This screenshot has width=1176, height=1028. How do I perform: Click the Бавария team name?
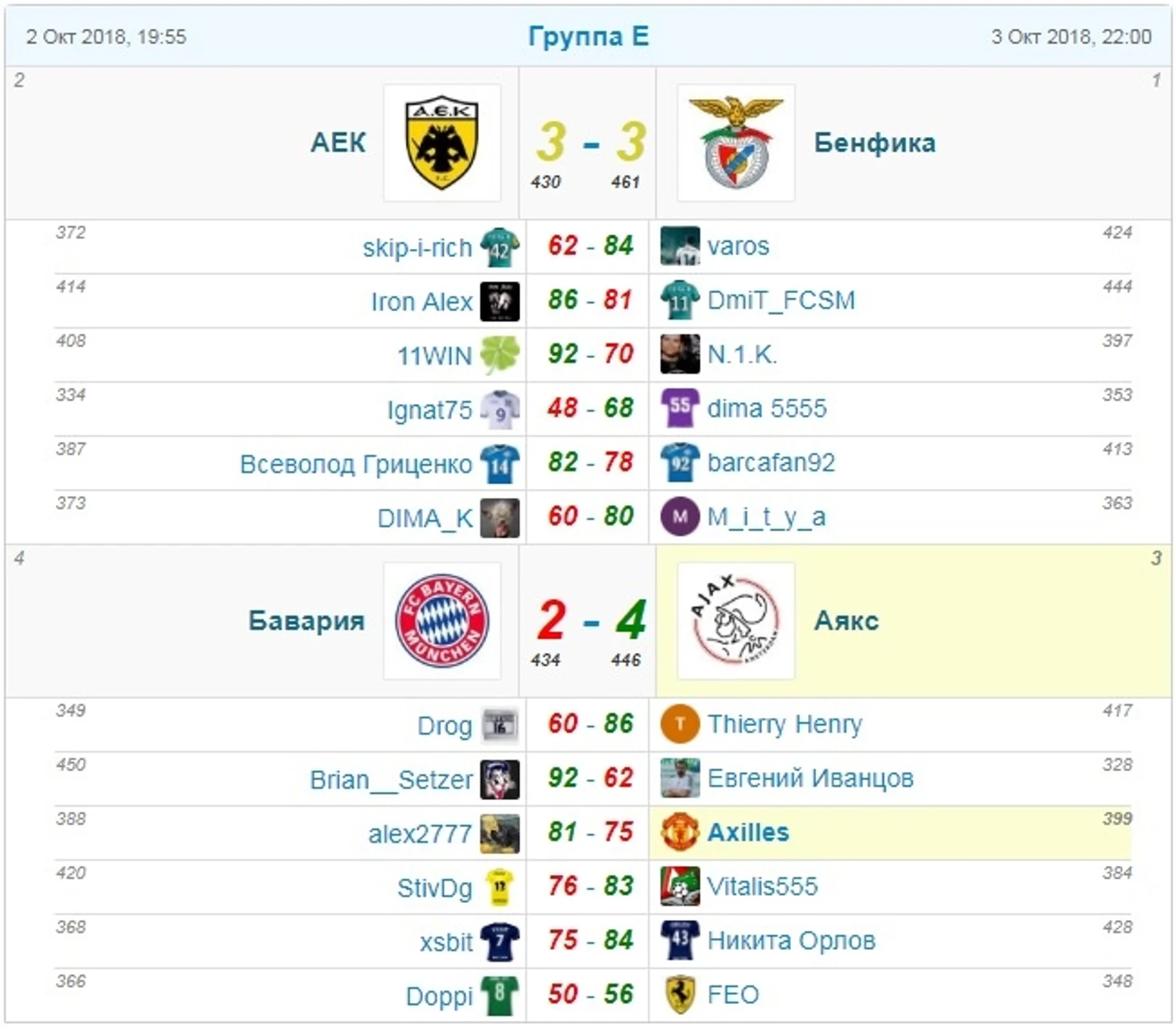coord(306,620)
